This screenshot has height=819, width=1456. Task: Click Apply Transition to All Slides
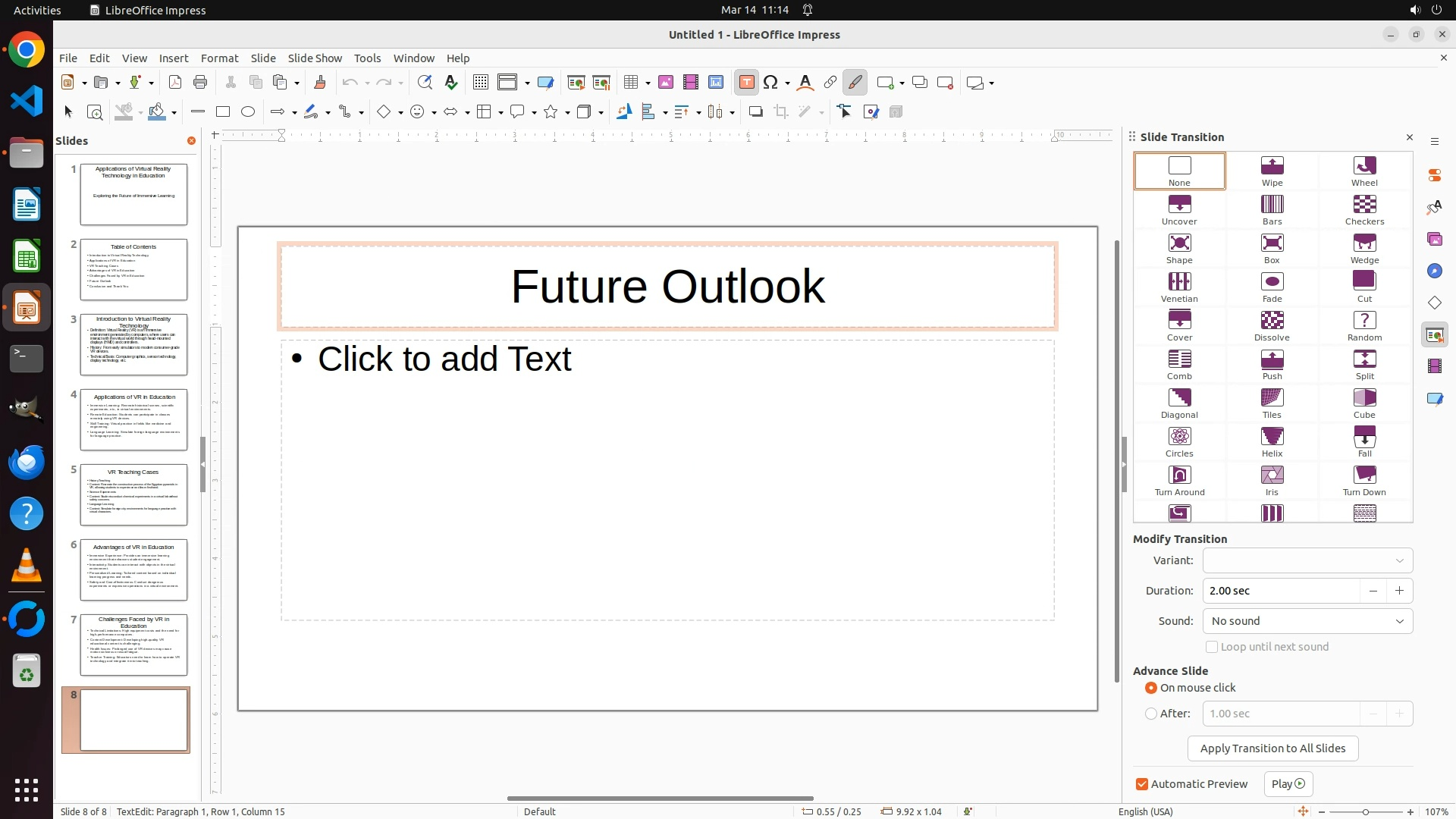click(1272, 748)
